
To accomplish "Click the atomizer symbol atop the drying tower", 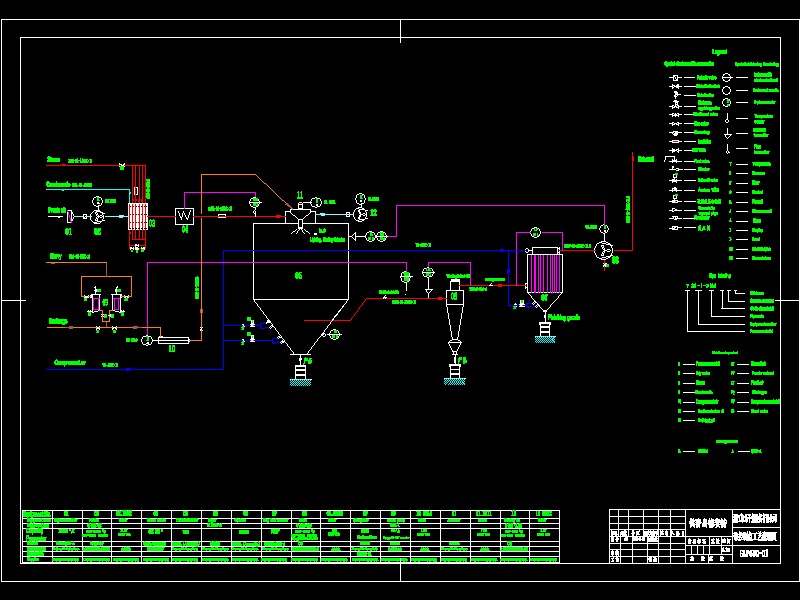I will click(298, 220).
